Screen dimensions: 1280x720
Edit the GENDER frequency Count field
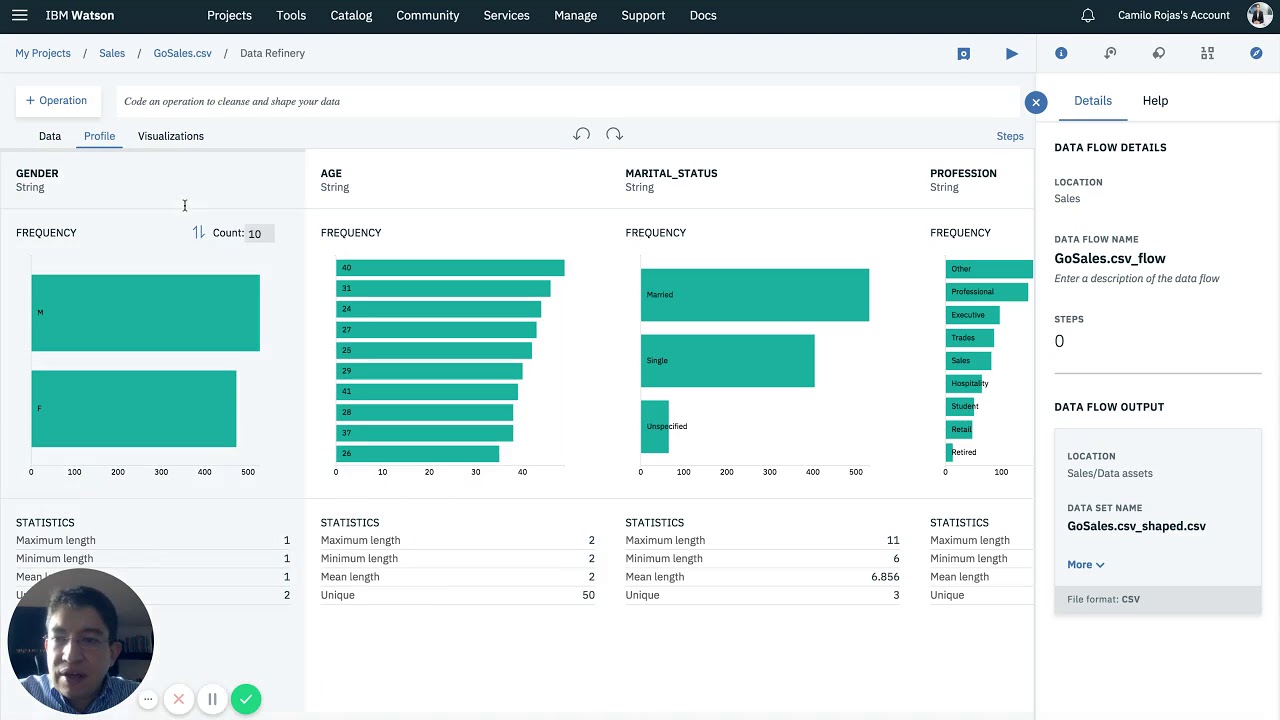260,233
